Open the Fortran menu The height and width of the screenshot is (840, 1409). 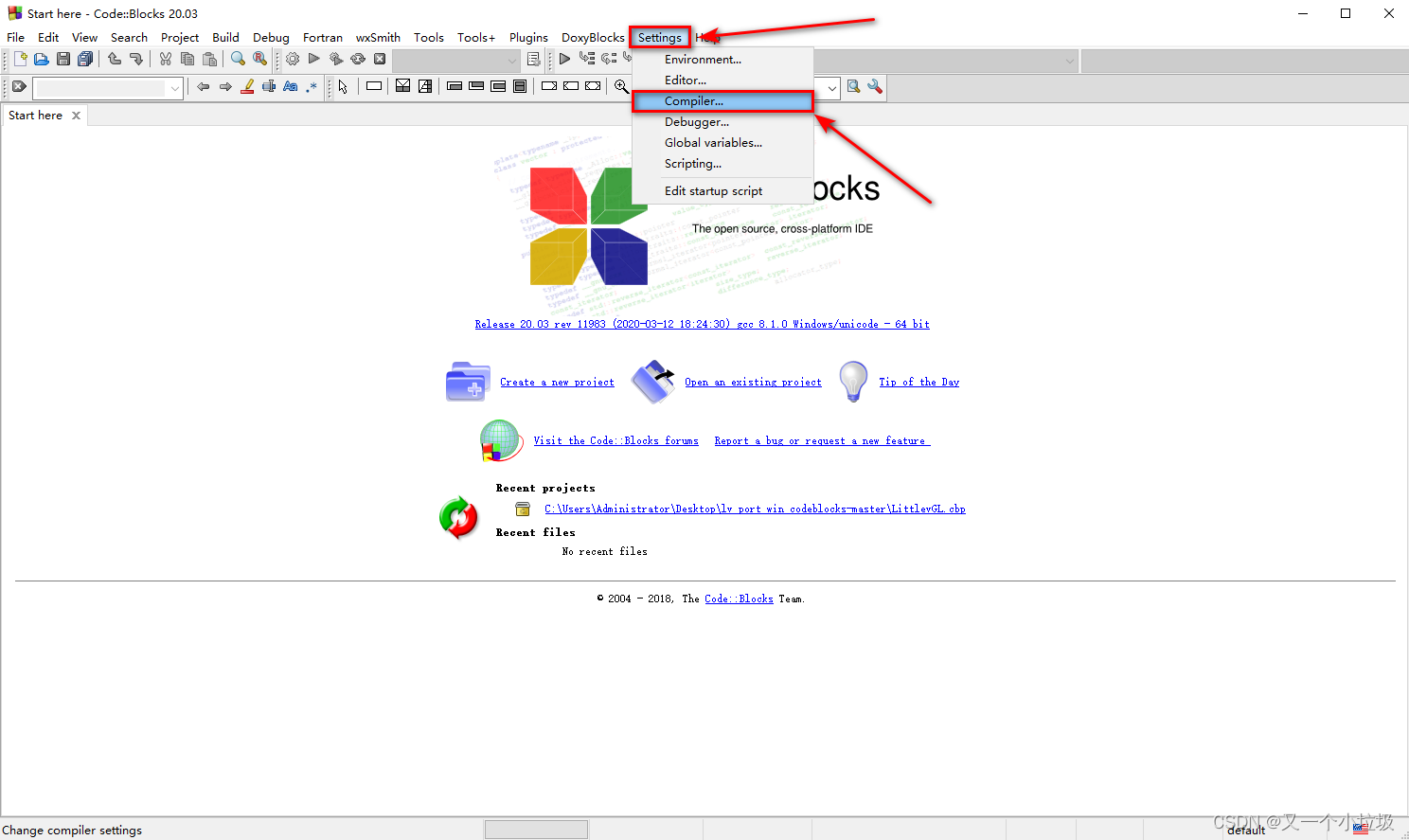(323, 38)
